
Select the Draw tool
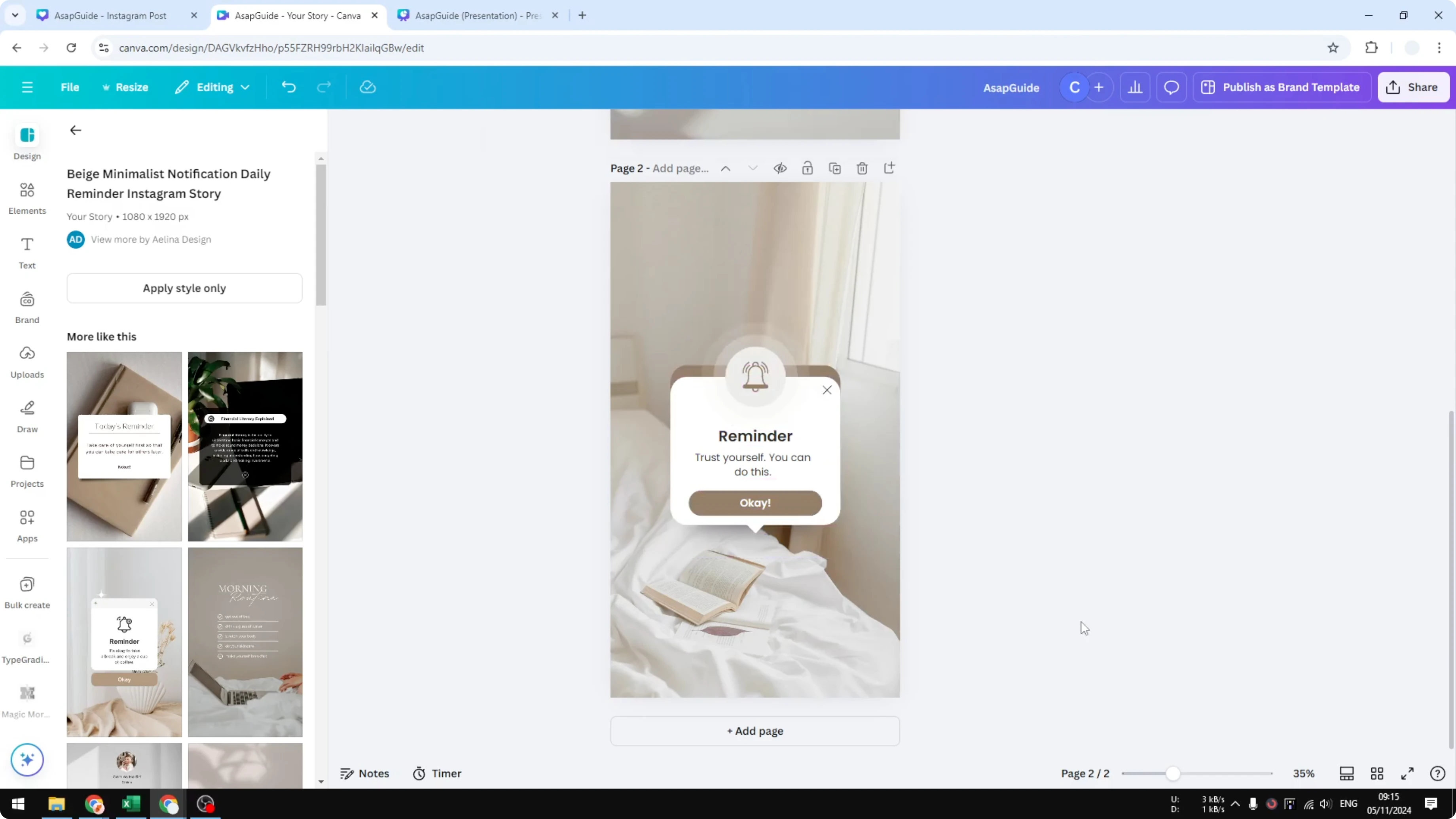click(27, 417)
